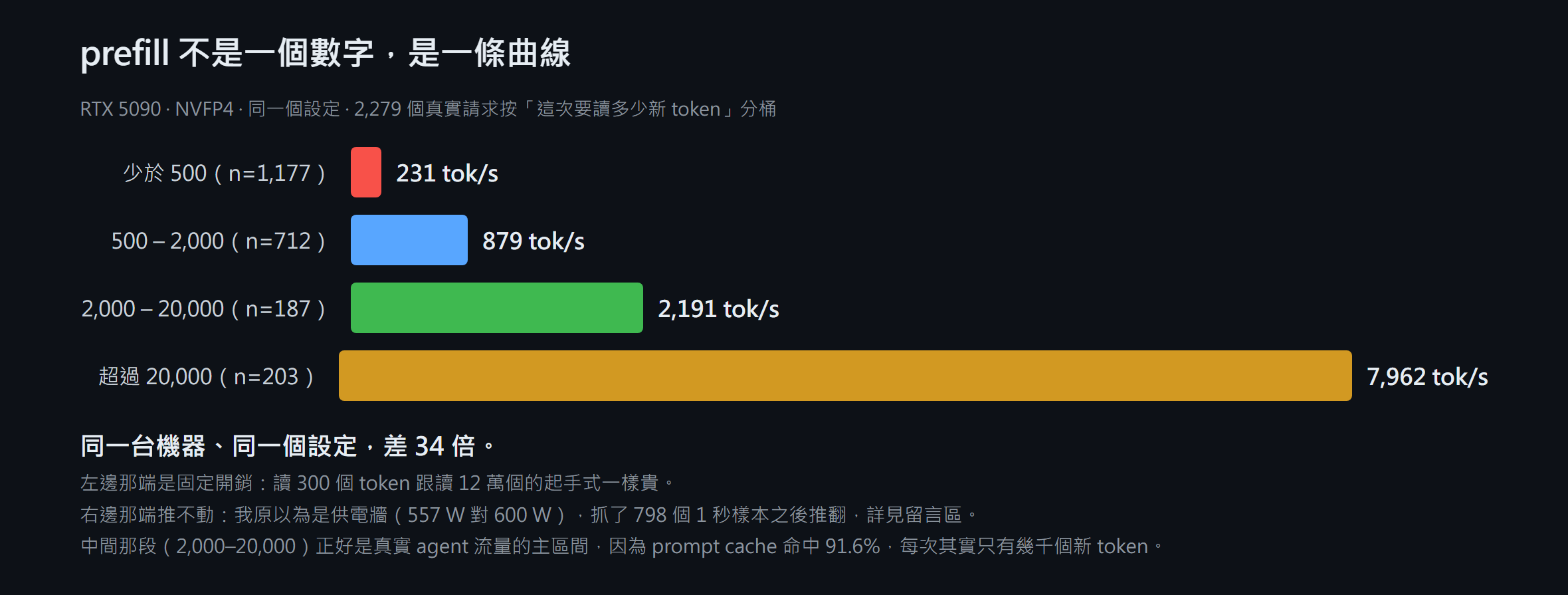Image resolution: width=1568 pixels, height=595 pixels.
Task: Click the green 2,191 tok/s bar
Action: point(497,308)
